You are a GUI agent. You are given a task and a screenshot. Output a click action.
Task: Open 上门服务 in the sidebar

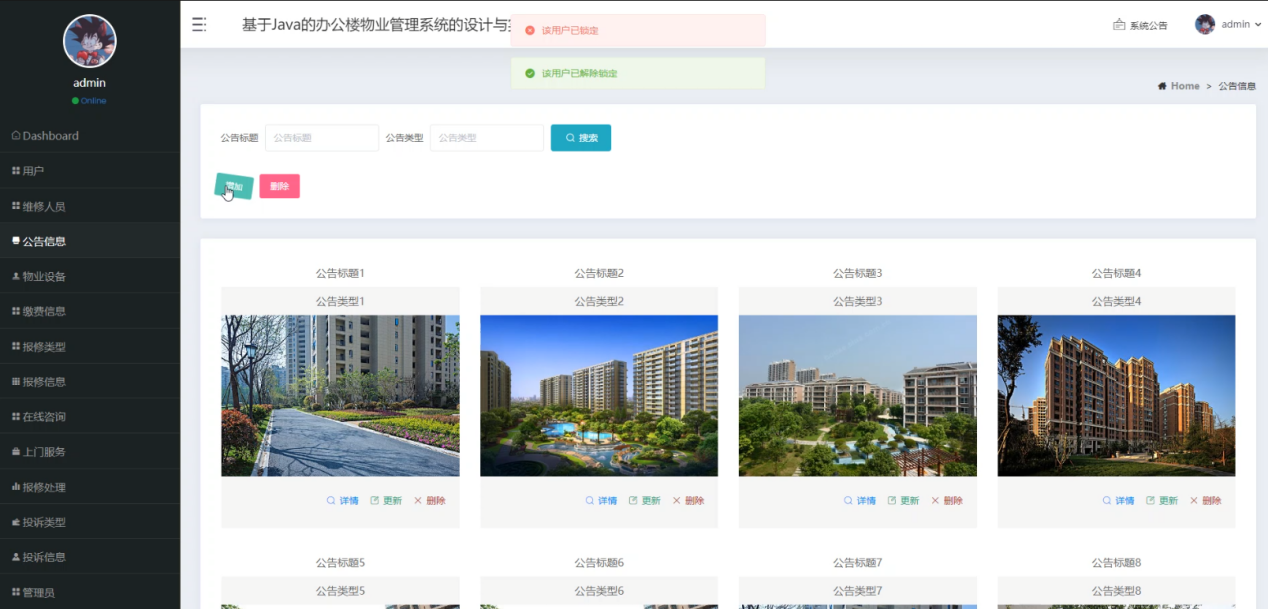point(90,452)
